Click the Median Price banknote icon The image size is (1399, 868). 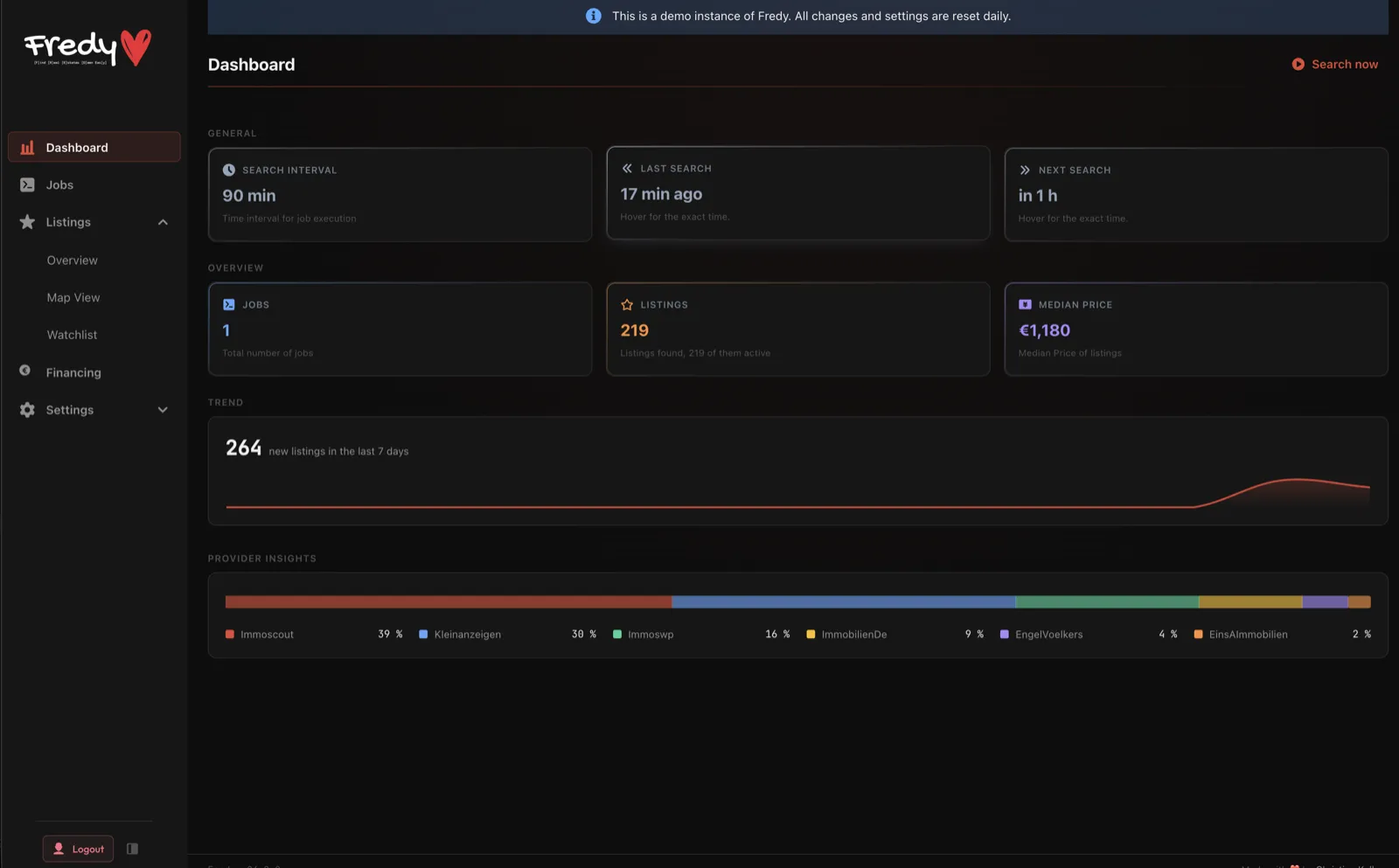point(1025,305)
